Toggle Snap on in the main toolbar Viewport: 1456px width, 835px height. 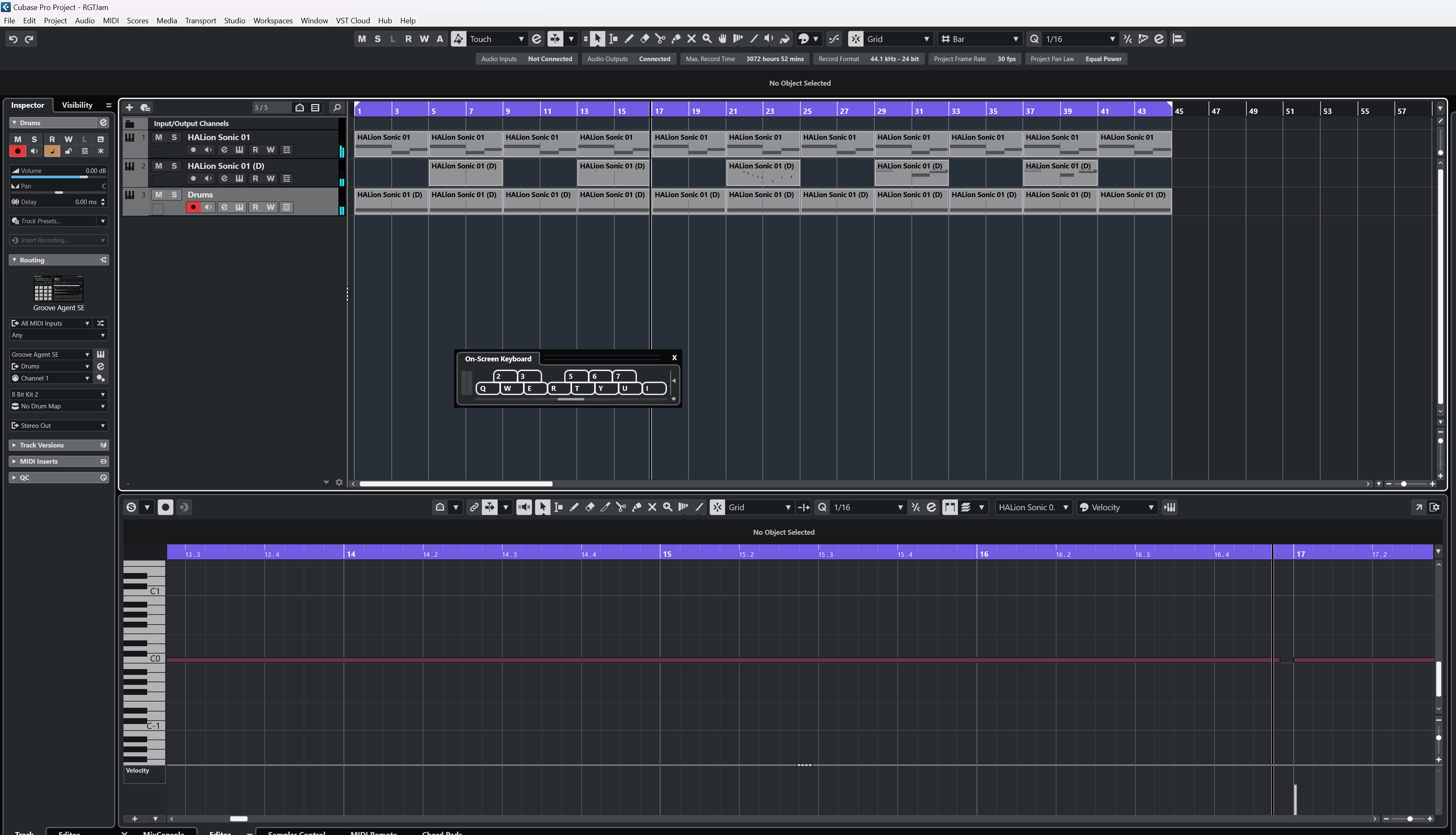[x=856, y=39]
